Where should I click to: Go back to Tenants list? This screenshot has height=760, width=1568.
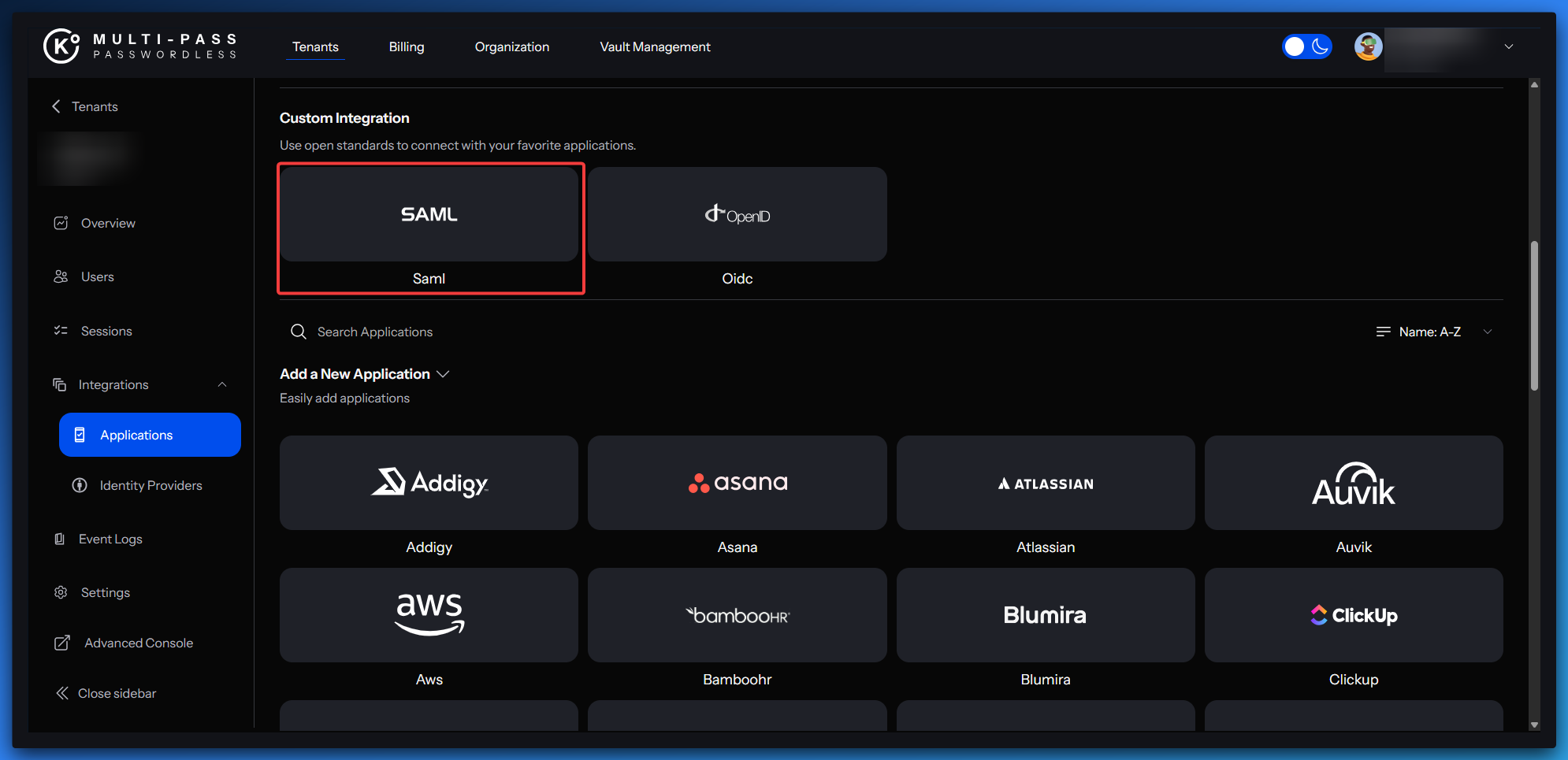tap(85, 106)
